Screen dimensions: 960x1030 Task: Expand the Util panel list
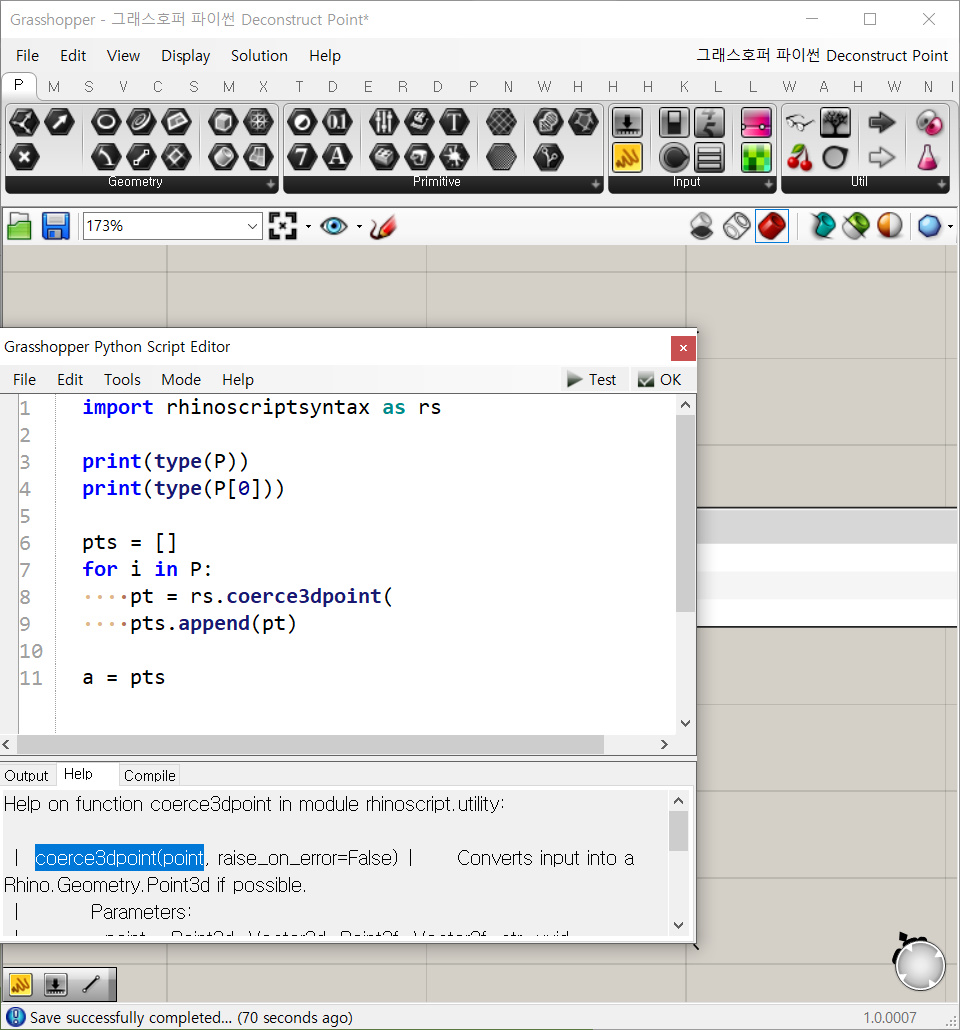(942, 185)
